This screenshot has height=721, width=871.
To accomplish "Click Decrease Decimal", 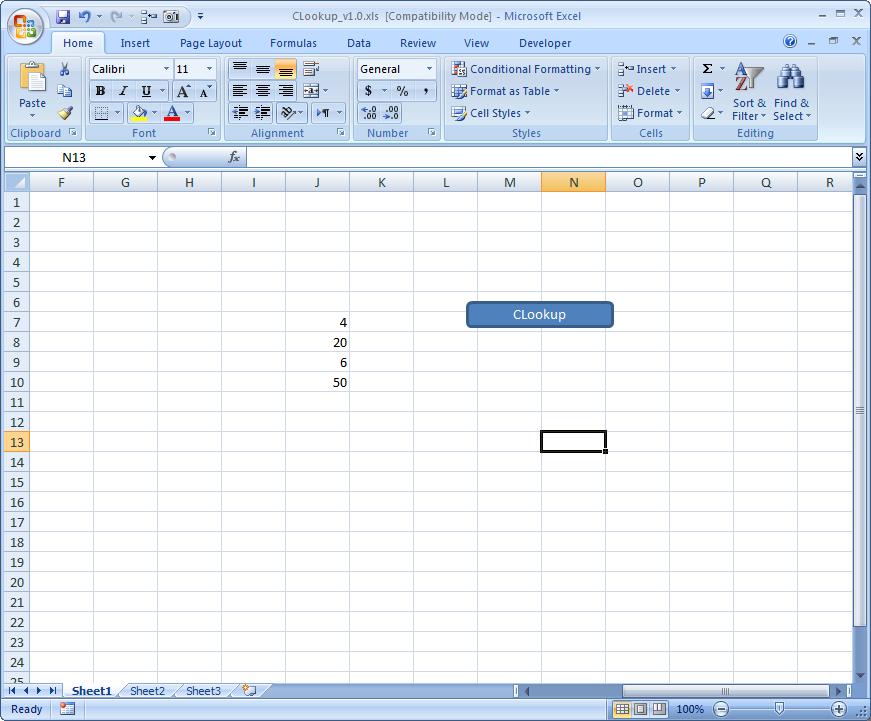I will (392, 113).
